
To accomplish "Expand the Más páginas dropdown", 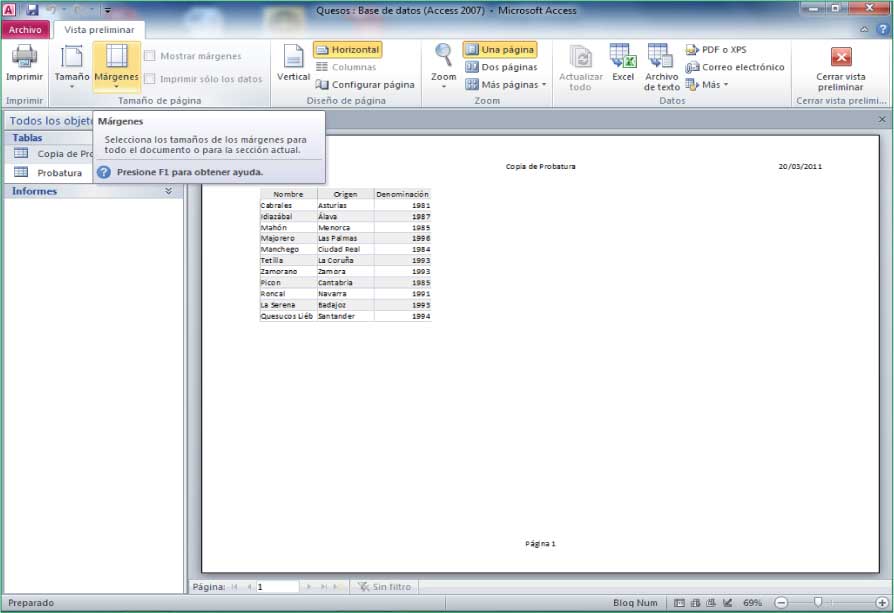I will pyautogui.click(x=506, y=85).
